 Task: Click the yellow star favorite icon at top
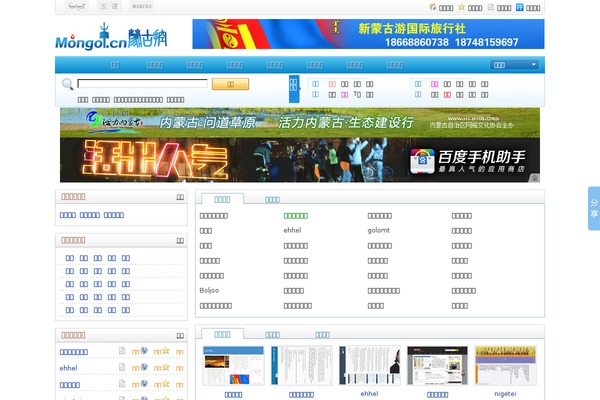(461, 7)
